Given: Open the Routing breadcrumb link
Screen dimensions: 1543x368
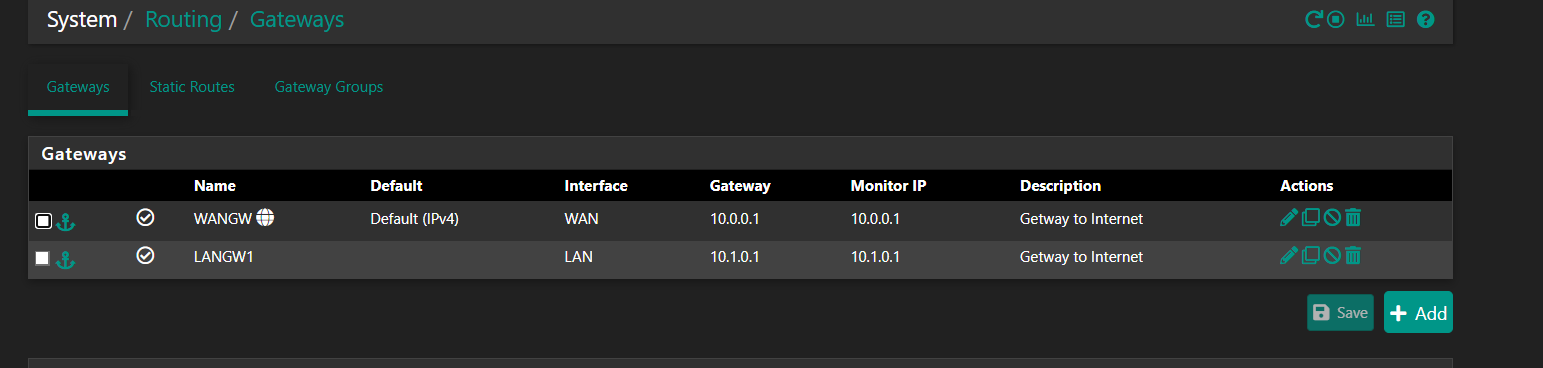Looking at the screenshot, I should 184,19.
